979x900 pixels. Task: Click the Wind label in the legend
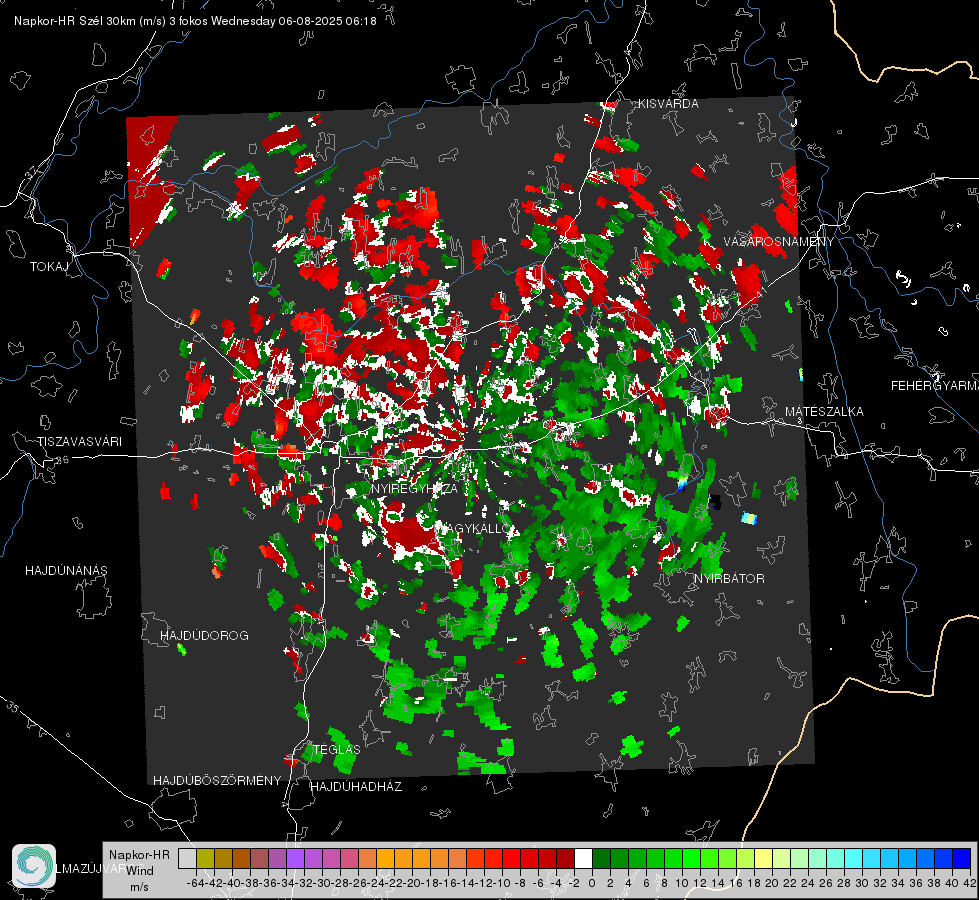[140, 871]
